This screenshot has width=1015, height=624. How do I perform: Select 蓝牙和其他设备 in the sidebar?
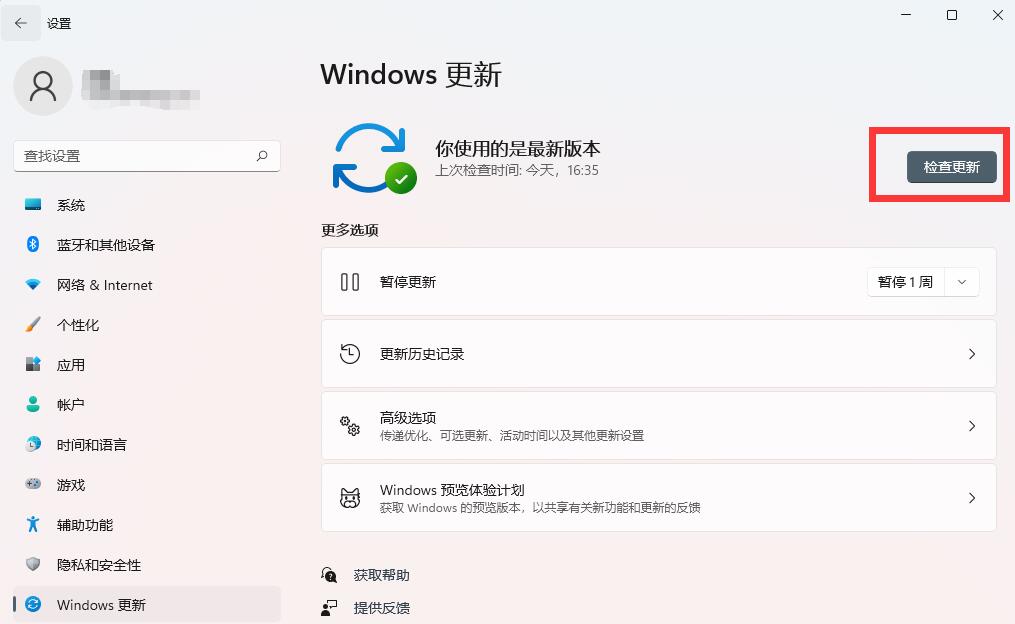(x=147, y=245)
